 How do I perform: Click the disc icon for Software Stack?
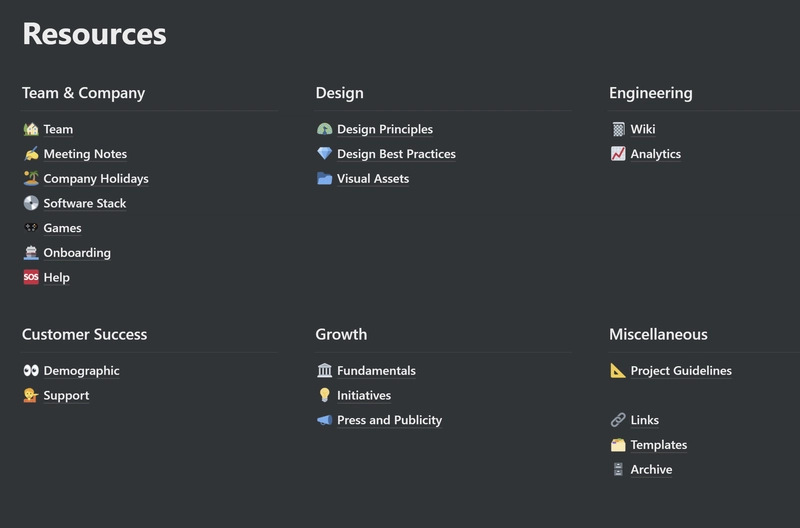click(31, 203)
